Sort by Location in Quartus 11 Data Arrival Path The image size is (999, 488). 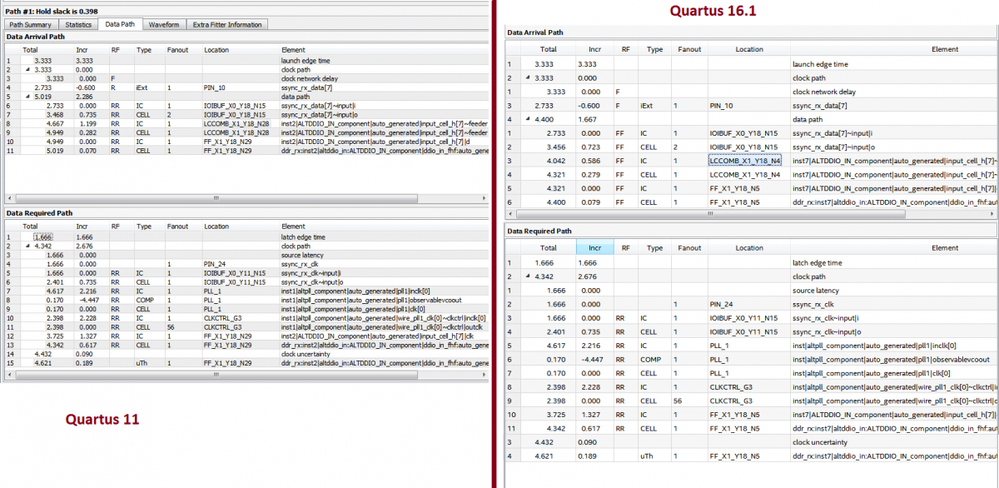[x=216, y=49]
